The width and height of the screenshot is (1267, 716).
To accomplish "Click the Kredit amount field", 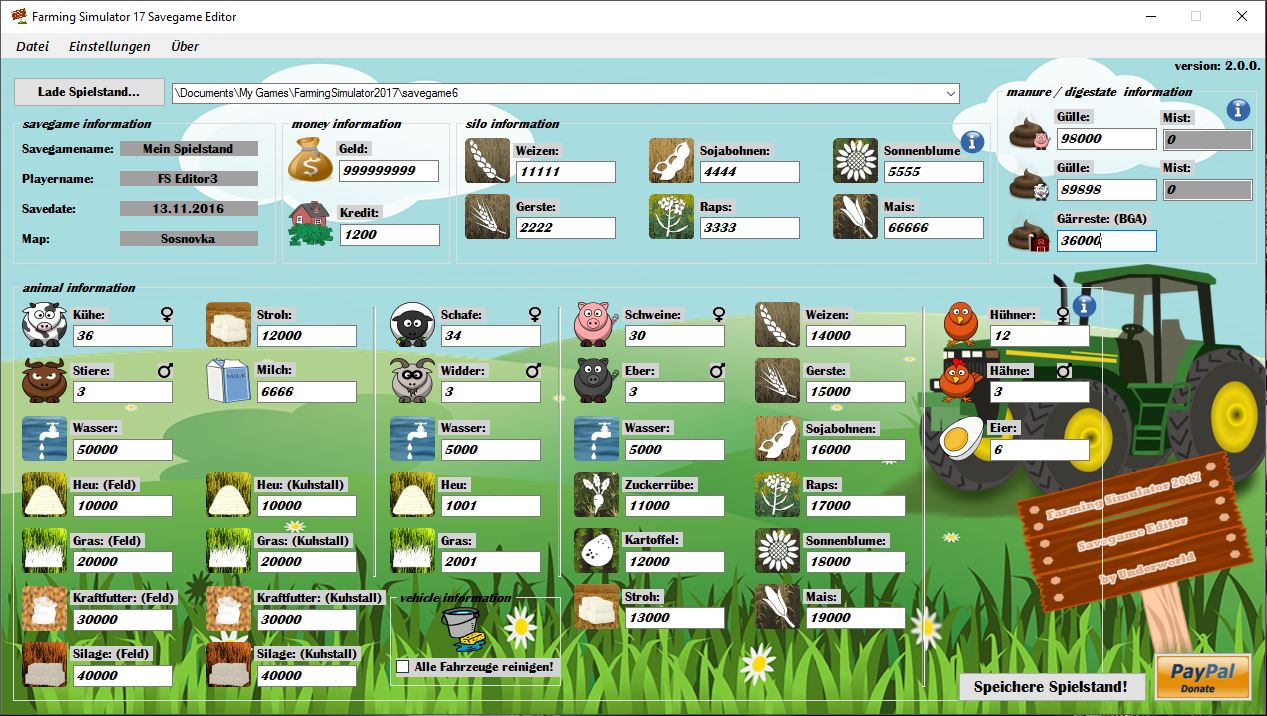I will click(389, 235).
